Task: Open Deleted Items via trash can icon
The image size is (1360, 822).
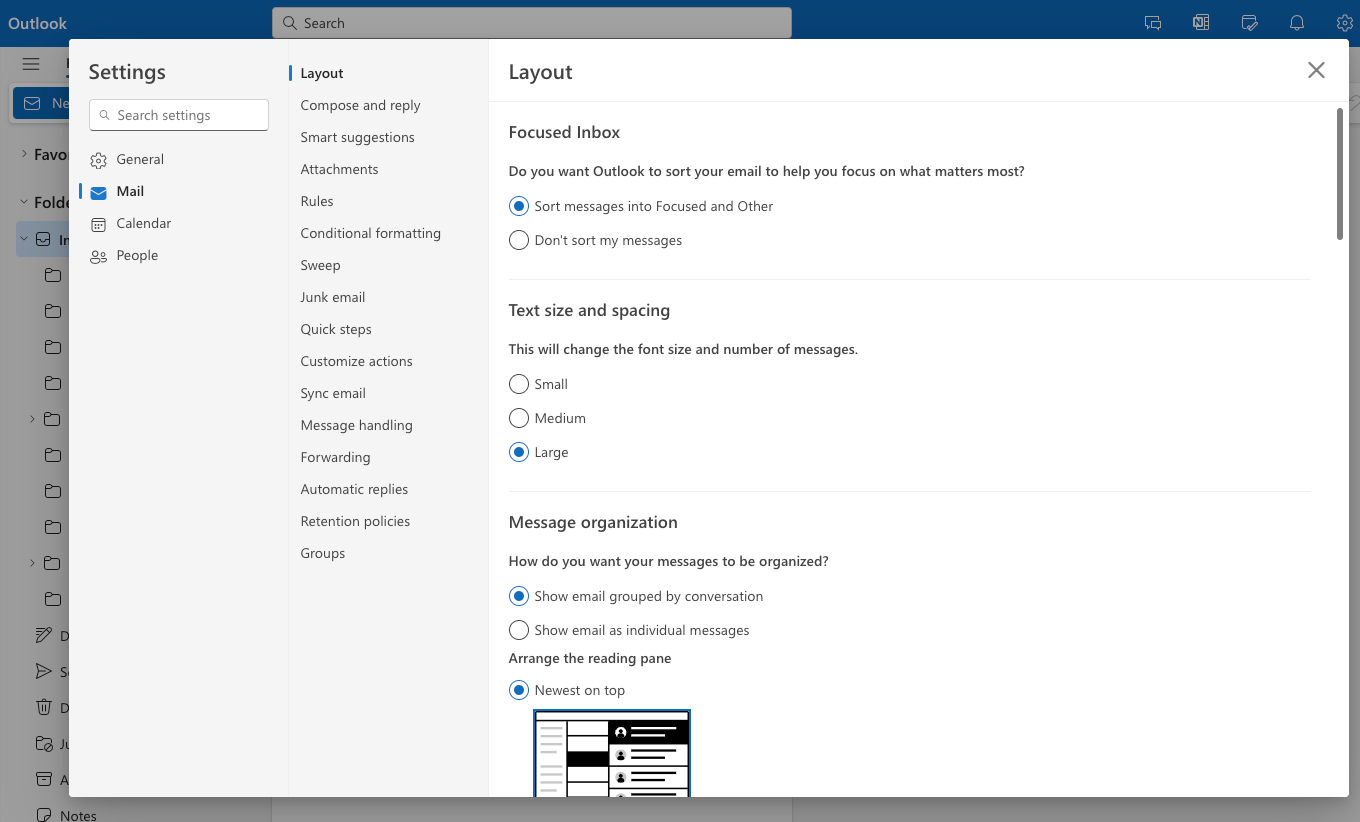Action: tap(43, 707)
